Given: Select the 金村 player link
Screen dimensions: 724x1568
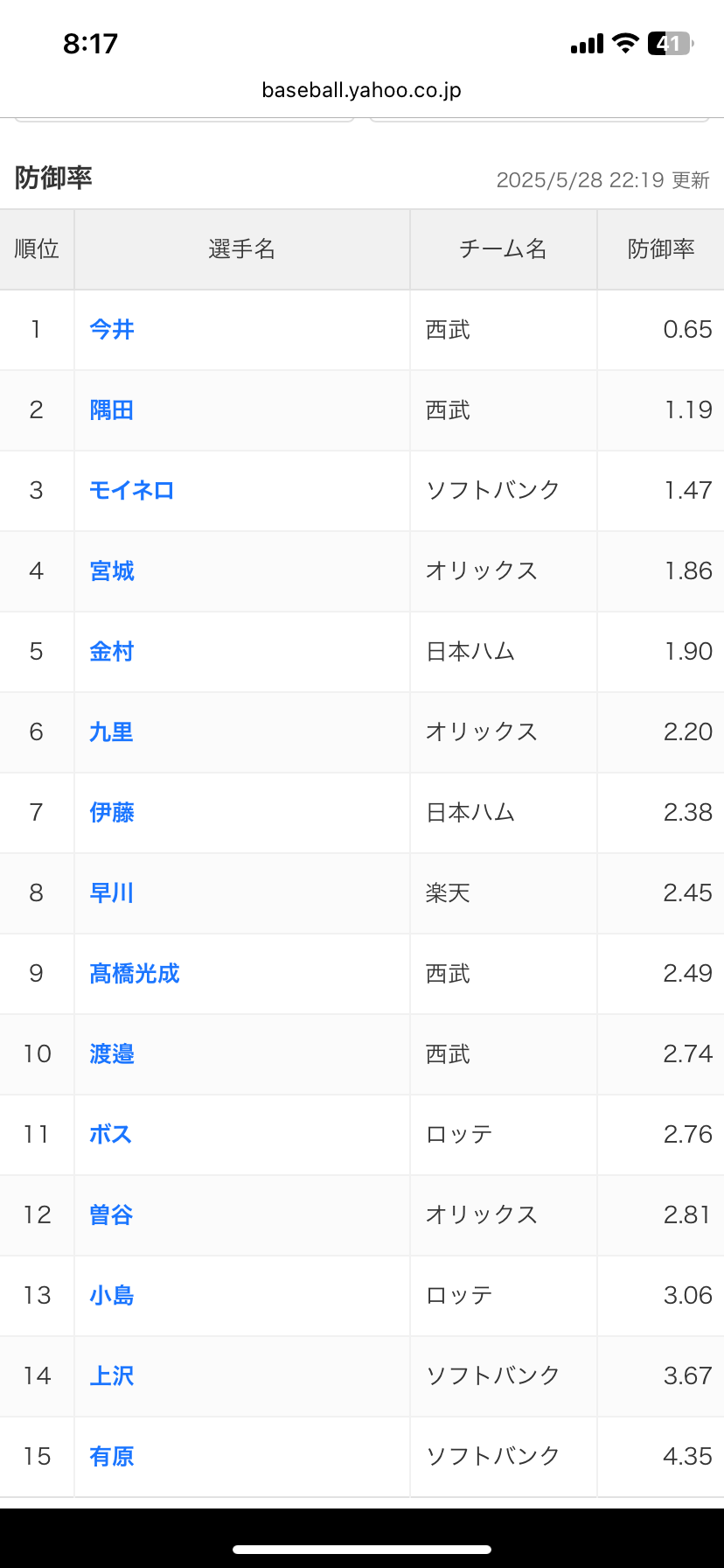Looking at the screenshot, I should click(112, 652).
